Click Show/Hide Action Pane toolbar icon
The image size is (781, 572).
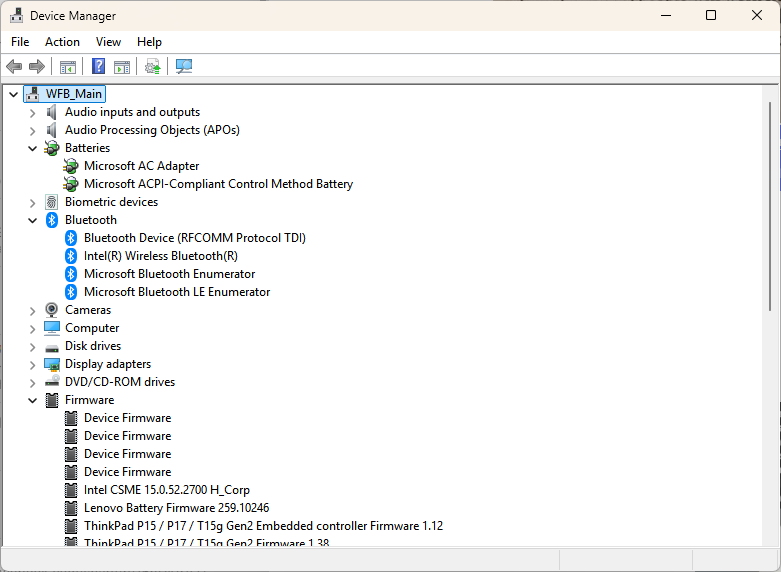(x=122, y=66)
